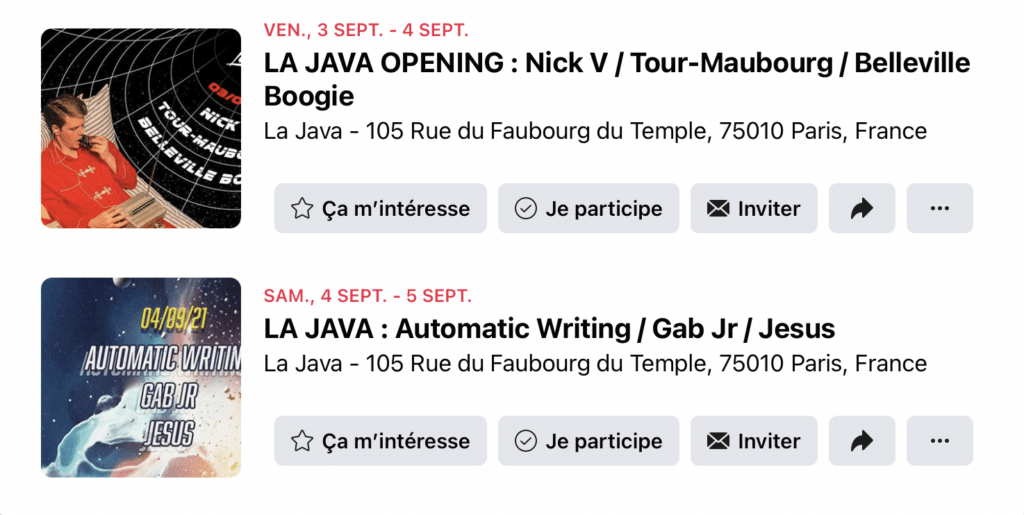1024x515 pixels.
Task: Click the share arrow for Automatic Writing event
Action: (x=861, y=441)
